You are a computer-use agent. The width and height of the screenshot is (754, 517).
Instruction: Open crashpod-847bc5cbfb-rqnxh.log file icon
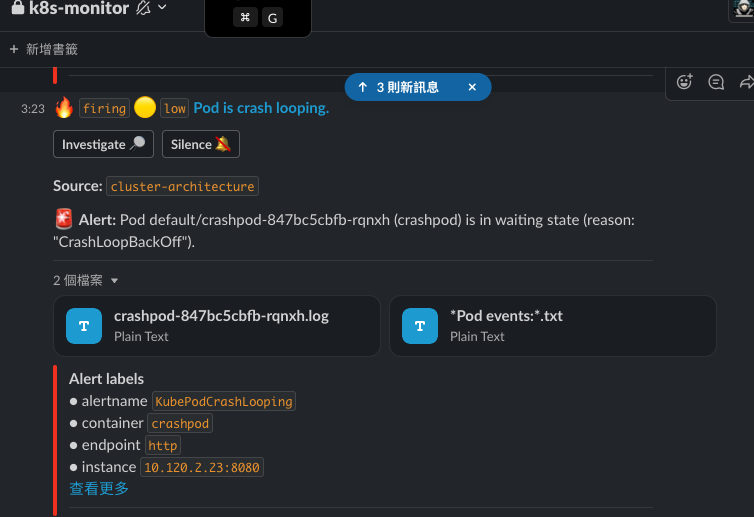[84, 326]
